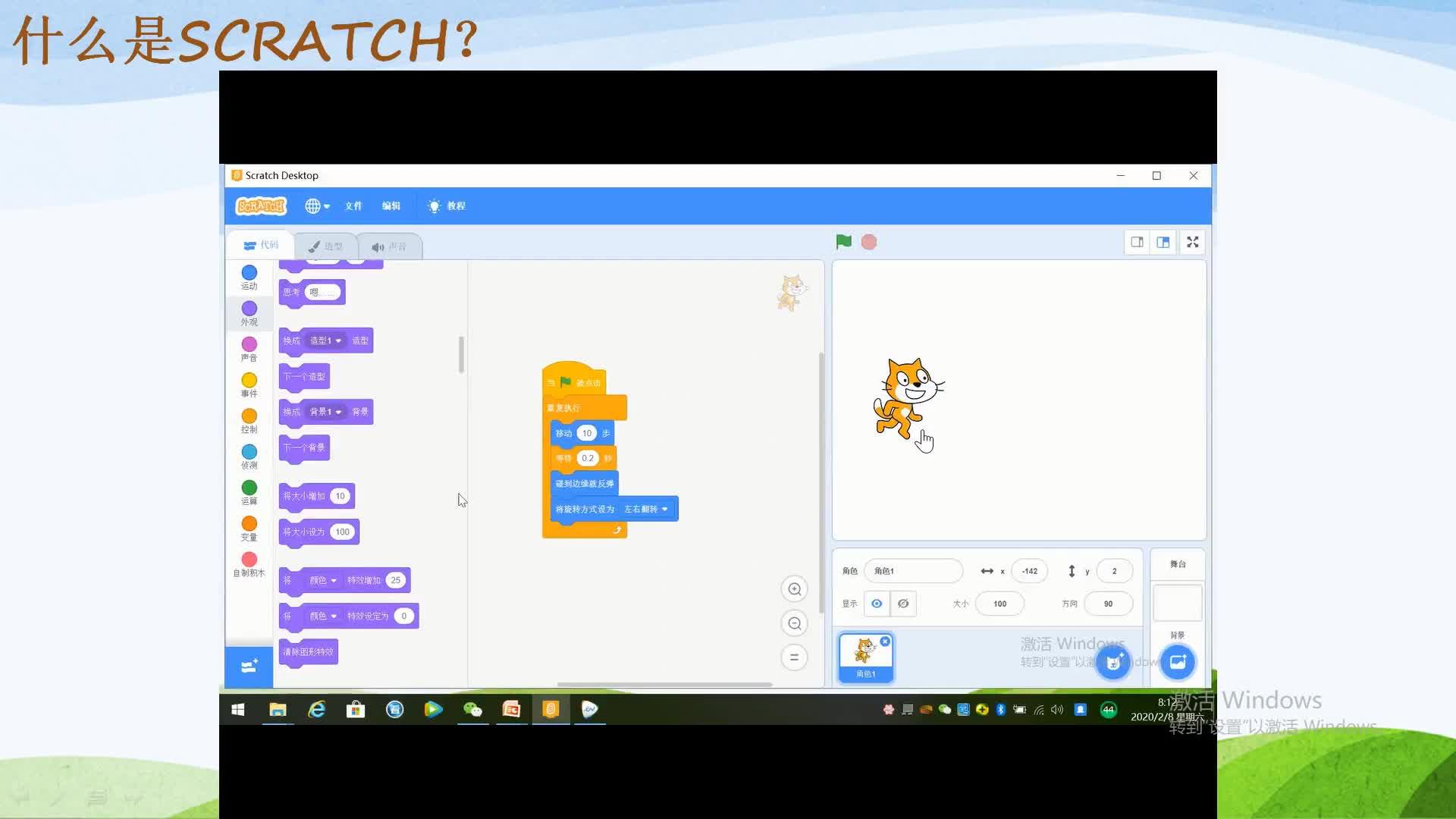Screen dimensions: 1456x819
Task: Select the 运算 (Operators) block category
Action: tap(249, 492)
